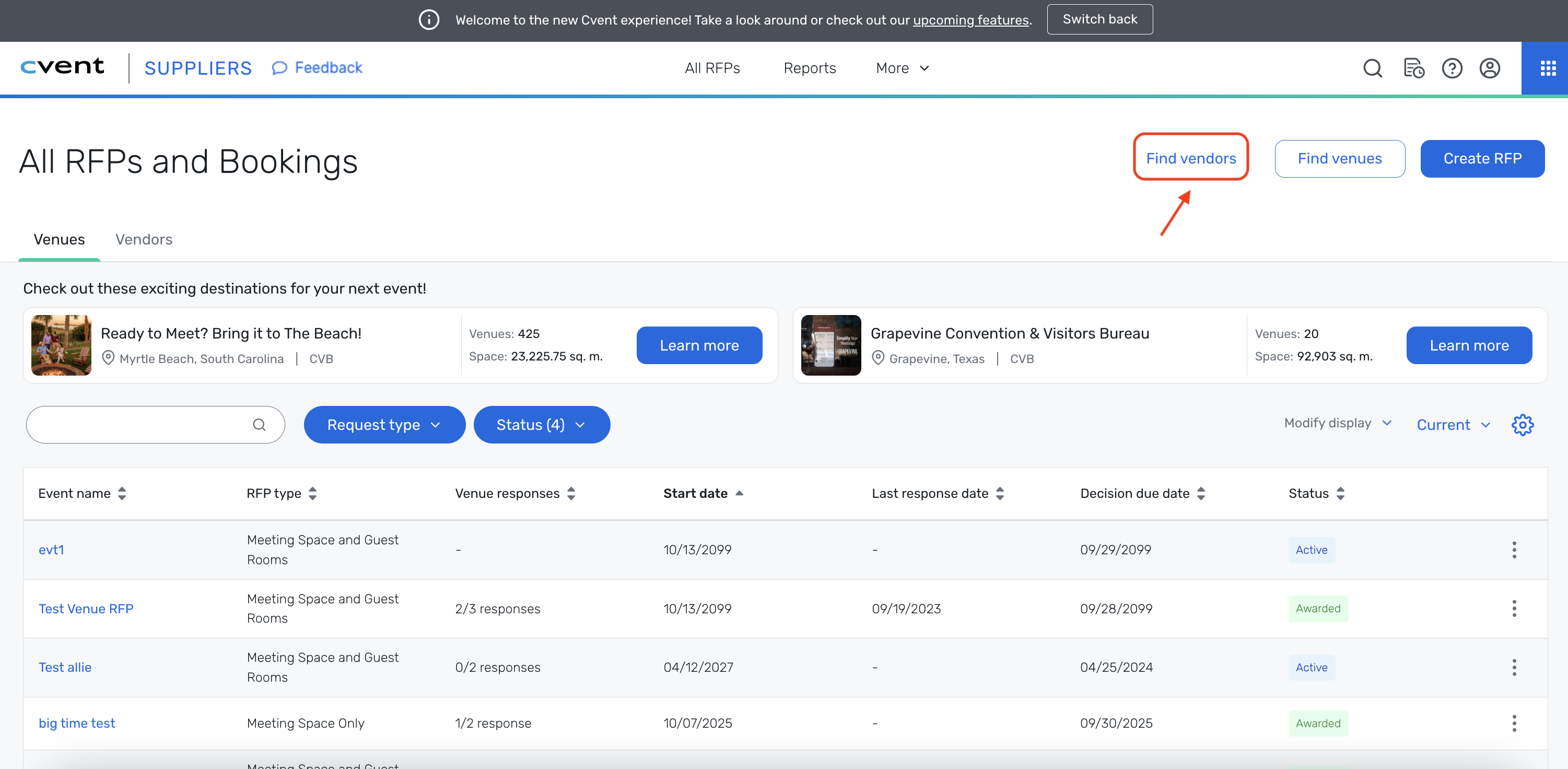Click the Create RFP button
The height and width of the screenshot is (769, 1568).
pyautogui.click(x=1482, y=158)
